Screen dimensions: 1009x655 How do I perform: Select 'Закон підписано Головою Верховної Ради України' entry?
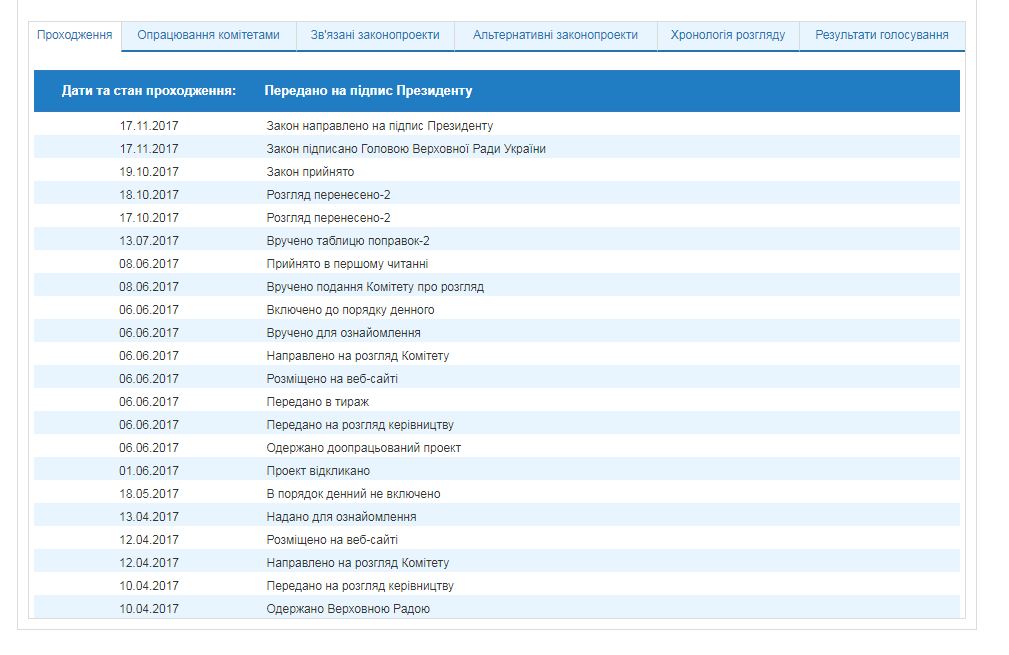click(405, 149)
